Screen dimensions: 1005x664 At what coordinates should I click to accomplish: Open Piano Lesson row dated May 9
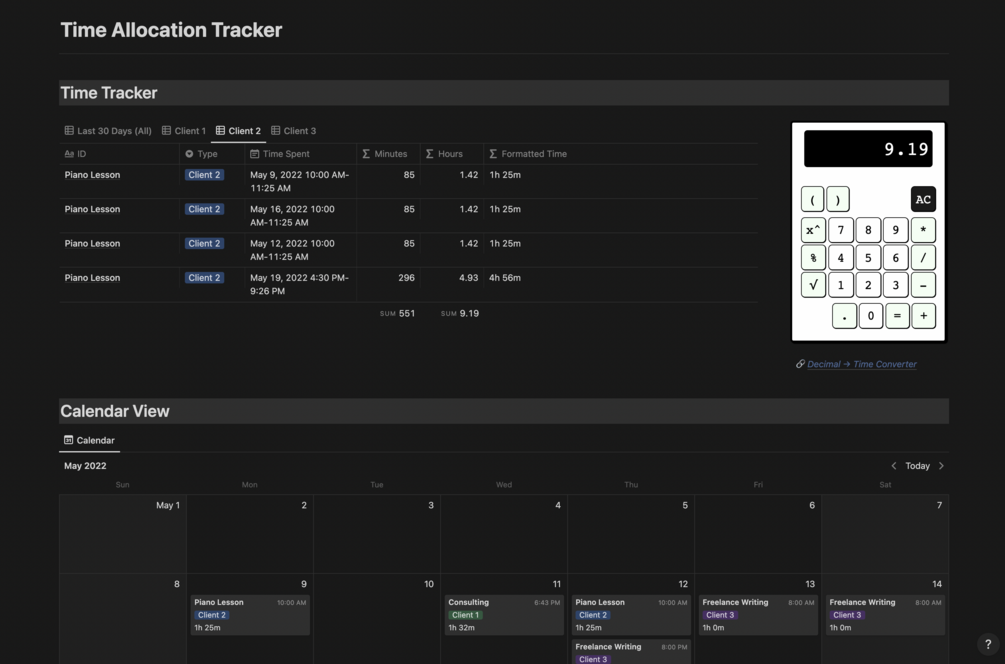92,175
